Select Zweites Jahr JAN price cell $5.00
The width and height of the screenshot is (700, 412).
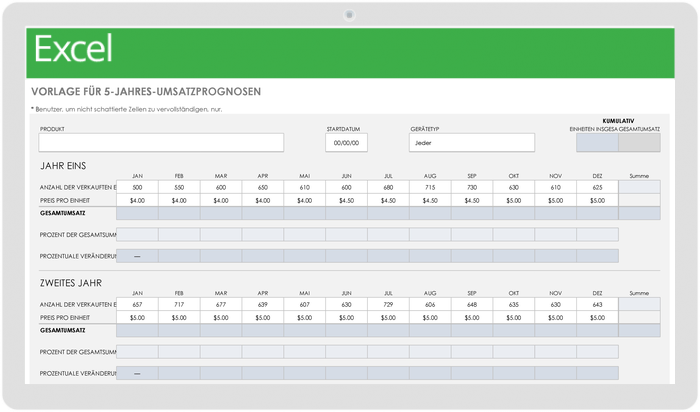(x=137, y=318)
